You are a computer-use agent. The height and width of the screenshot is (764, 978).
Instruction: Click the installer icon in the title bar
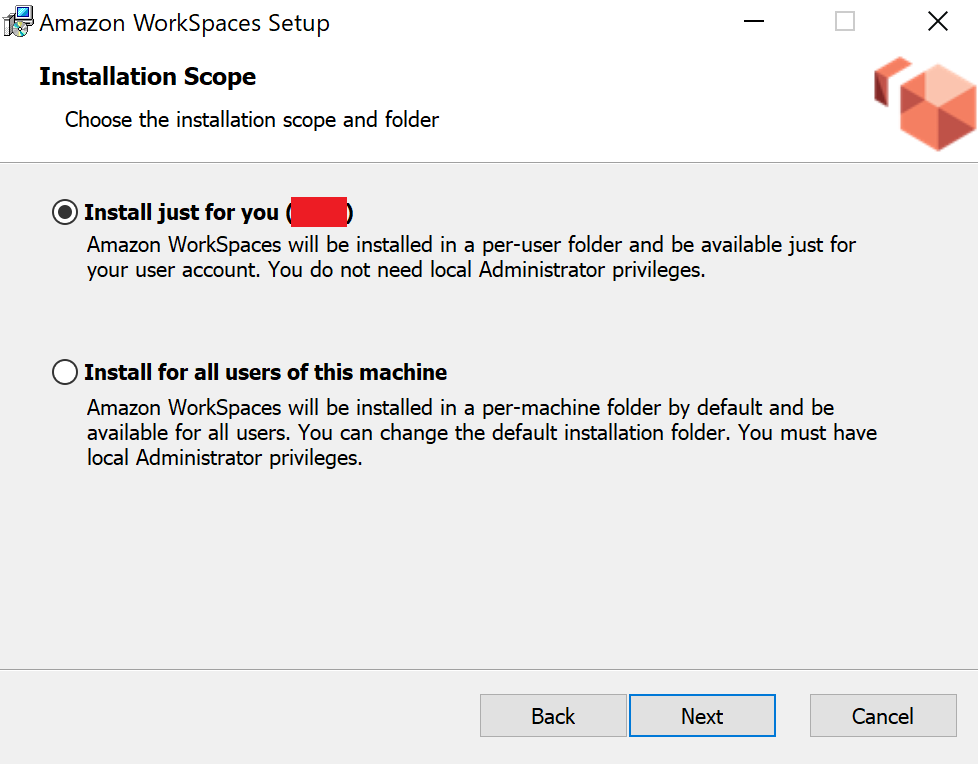pos(17,21)
